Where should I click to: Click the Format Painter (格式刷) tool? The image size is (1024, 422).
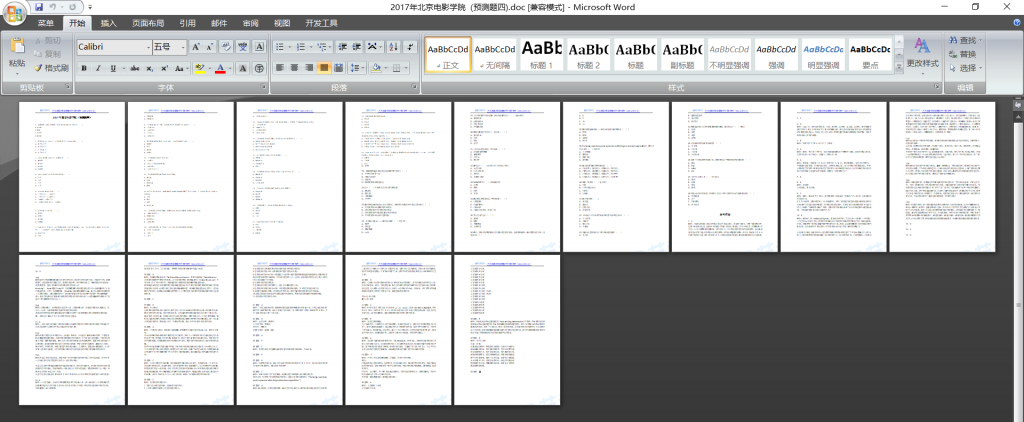pyautogui.click(x=50, y=68)
